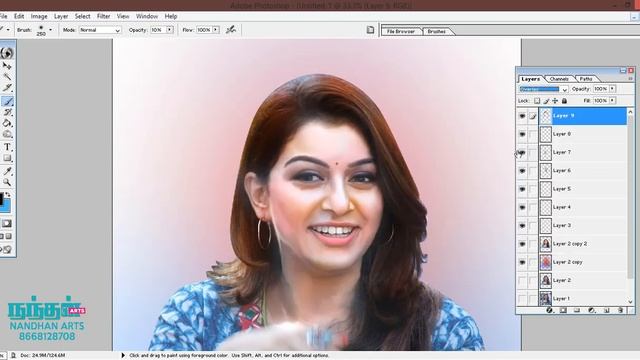640x360 pixels.
Task: Click the Delete layer trash icon
Action: [x=620, y=310]
